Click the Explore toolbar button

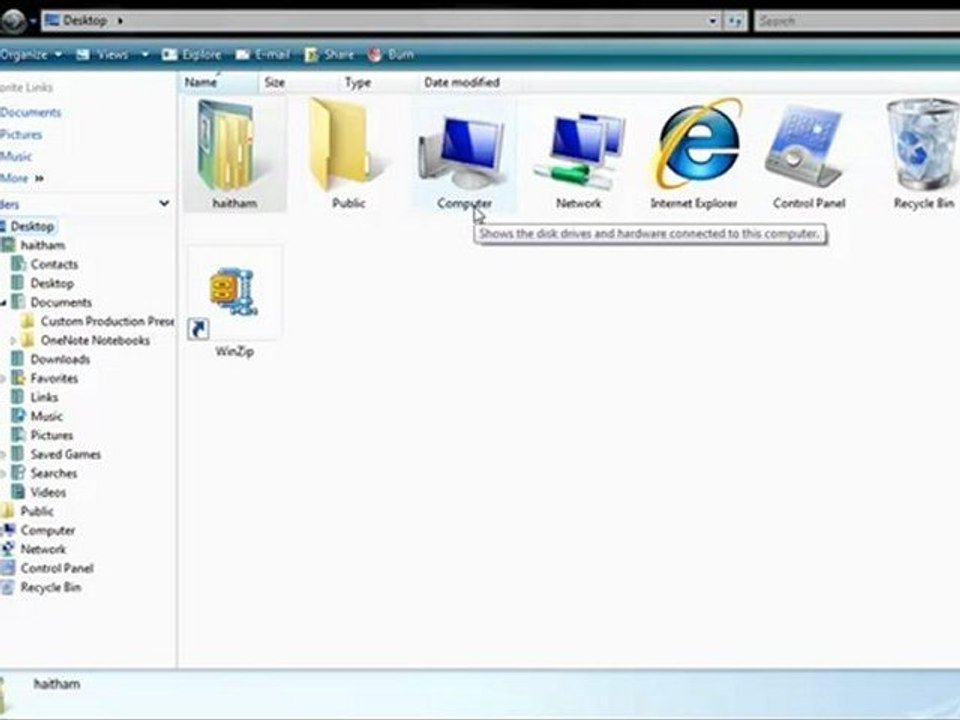point(191,54)
